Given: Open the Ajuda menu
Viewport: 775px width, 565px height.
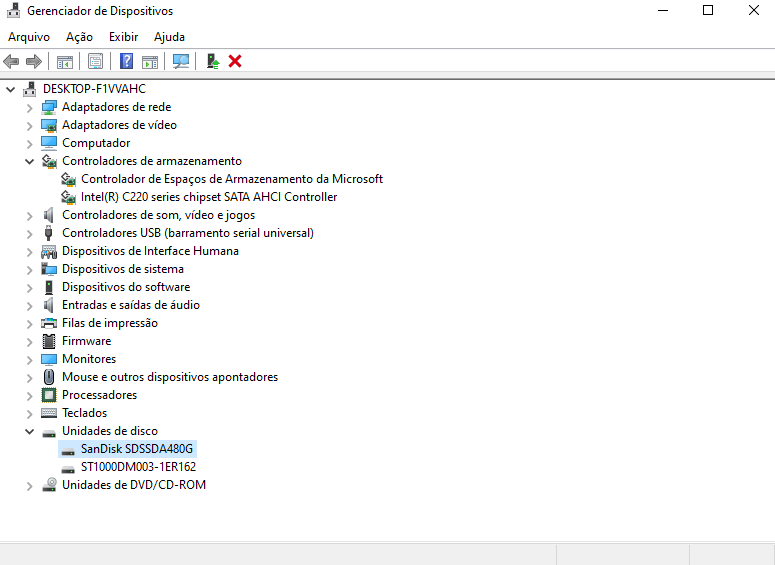Looking at the screenshot, I should (x=169, y=37).
